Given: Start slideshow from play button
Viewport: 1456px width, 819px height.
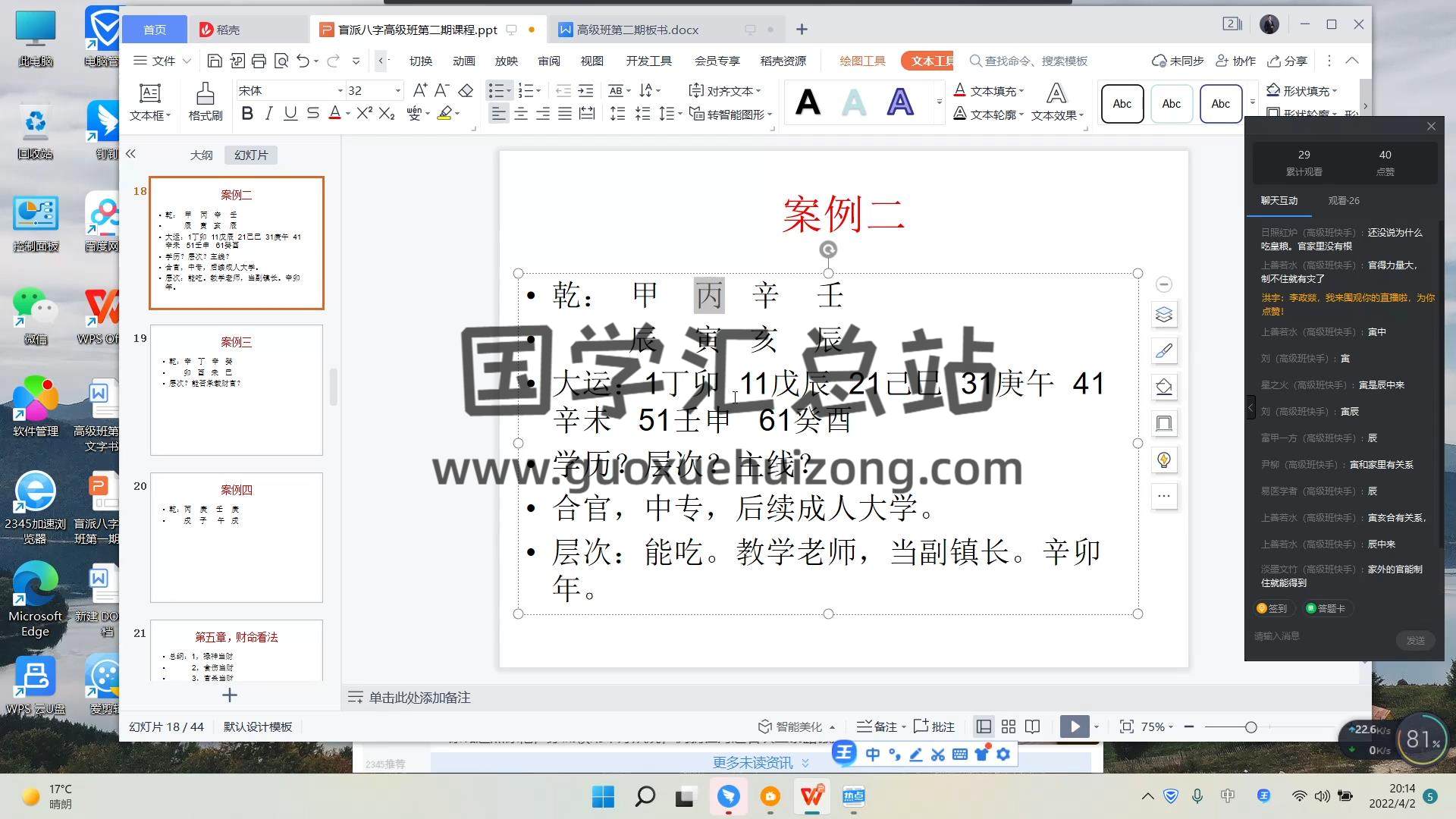Looking at the screenshot, I should pyautogui.click(x=1074, y=726).
